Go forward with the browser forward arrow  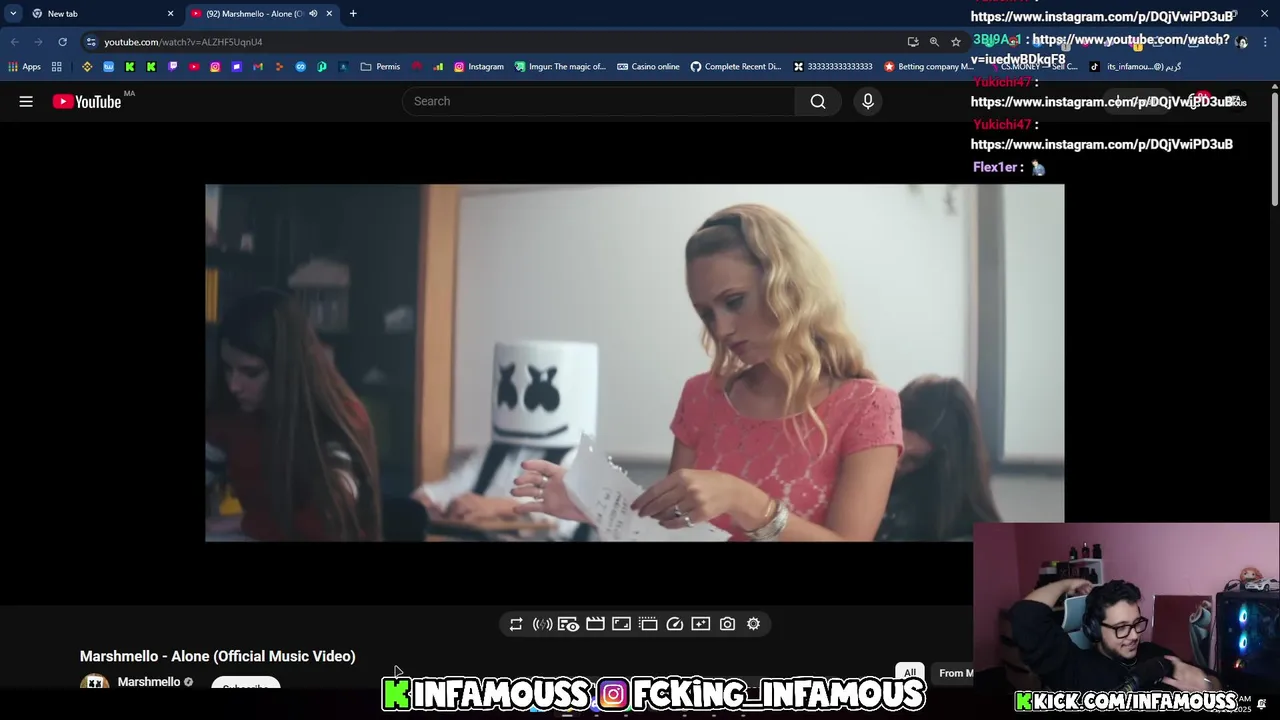tap(38, 42)
